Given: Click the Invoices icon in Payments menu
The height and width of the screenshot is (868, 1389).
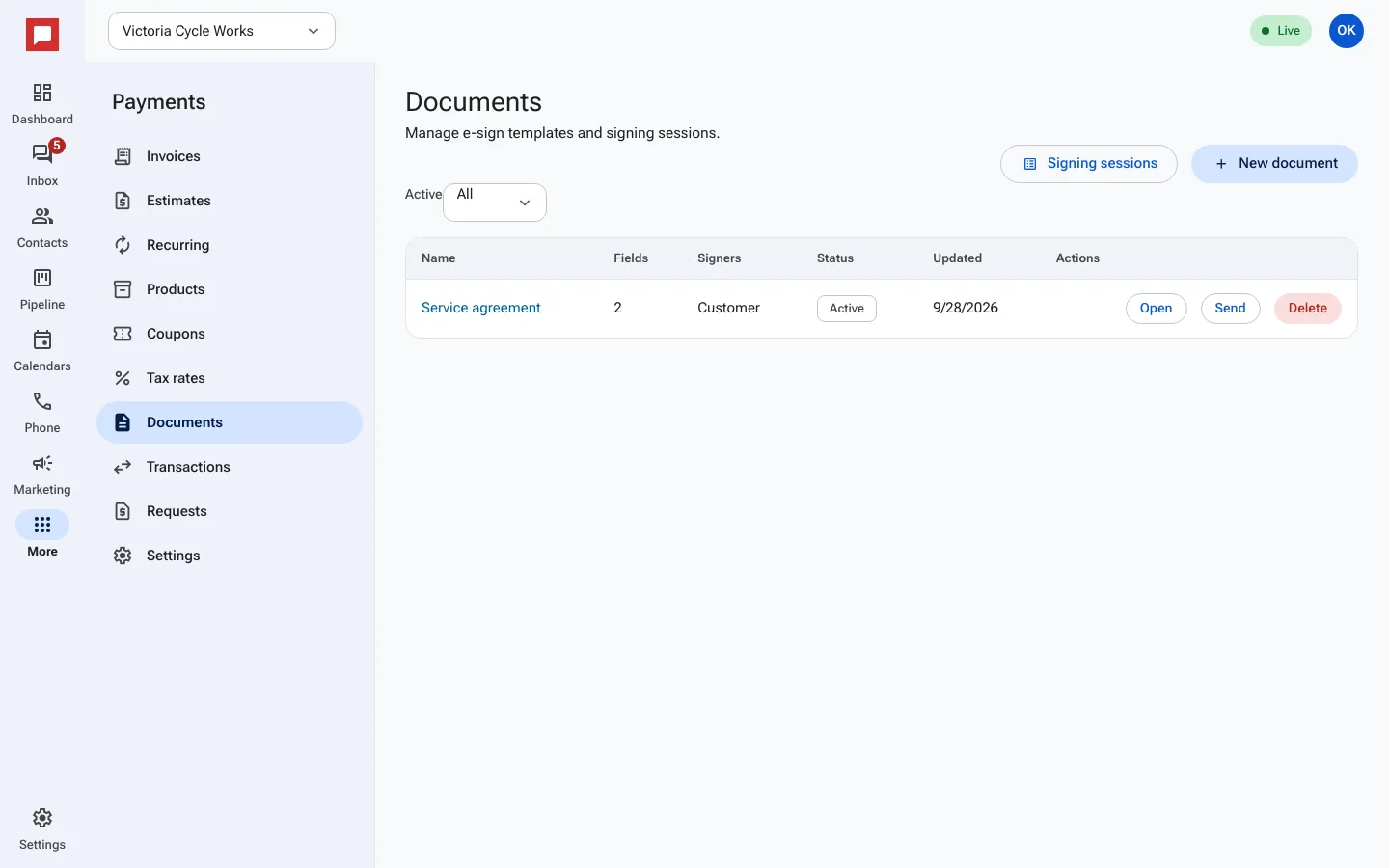Looking at the screenshot, I should 123,156.
